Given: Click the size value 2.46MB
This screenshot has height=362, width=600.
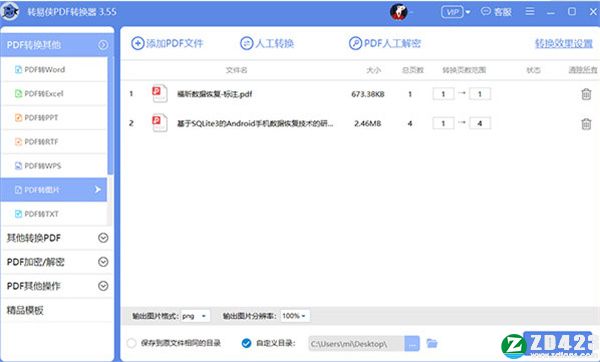Looking at the screenshot, I should click(368, 124).
